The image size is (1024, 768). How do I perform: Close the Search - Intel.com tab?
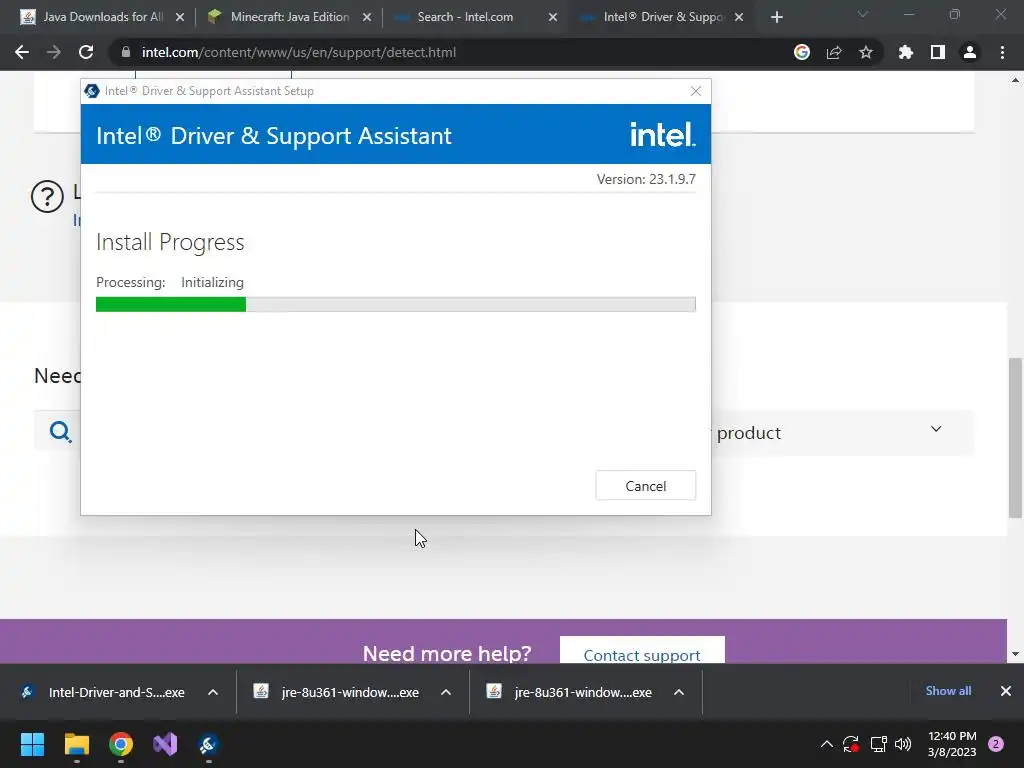coord(553,18)
